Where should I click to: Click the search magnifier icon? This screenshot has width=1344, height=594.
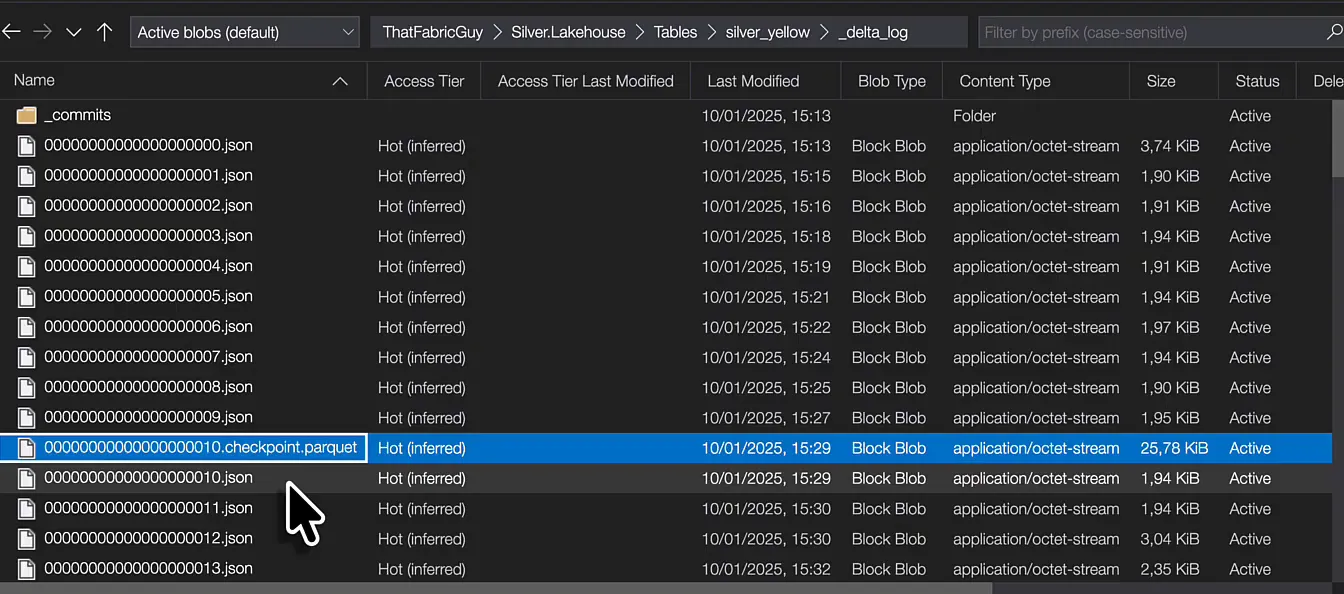1334,32
